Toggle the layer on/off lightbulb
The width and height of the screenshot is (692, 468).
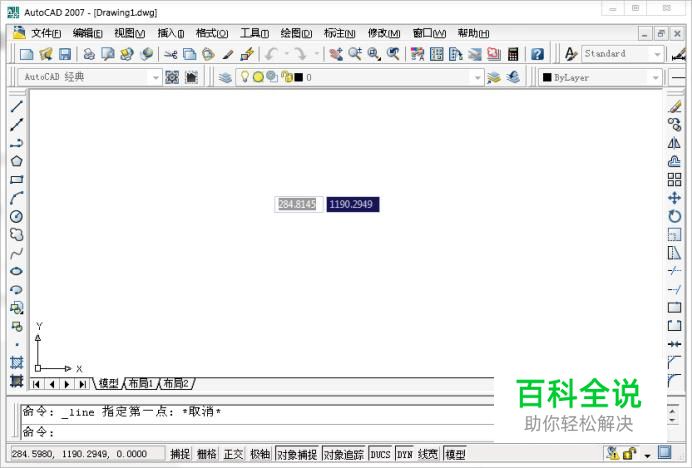pos(244,77)
